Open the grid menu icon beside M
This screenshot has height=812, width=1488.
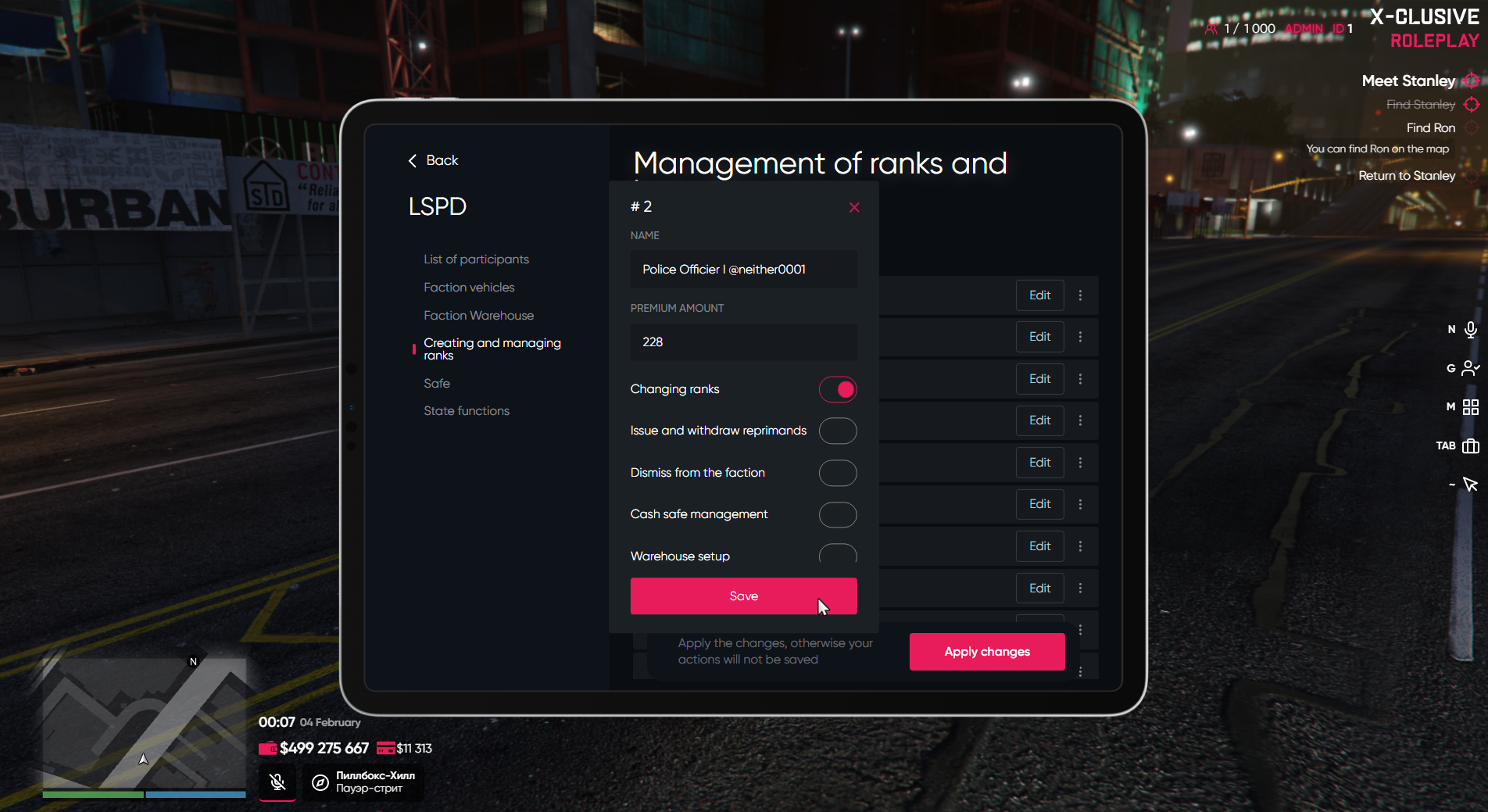coord(1471,406)
